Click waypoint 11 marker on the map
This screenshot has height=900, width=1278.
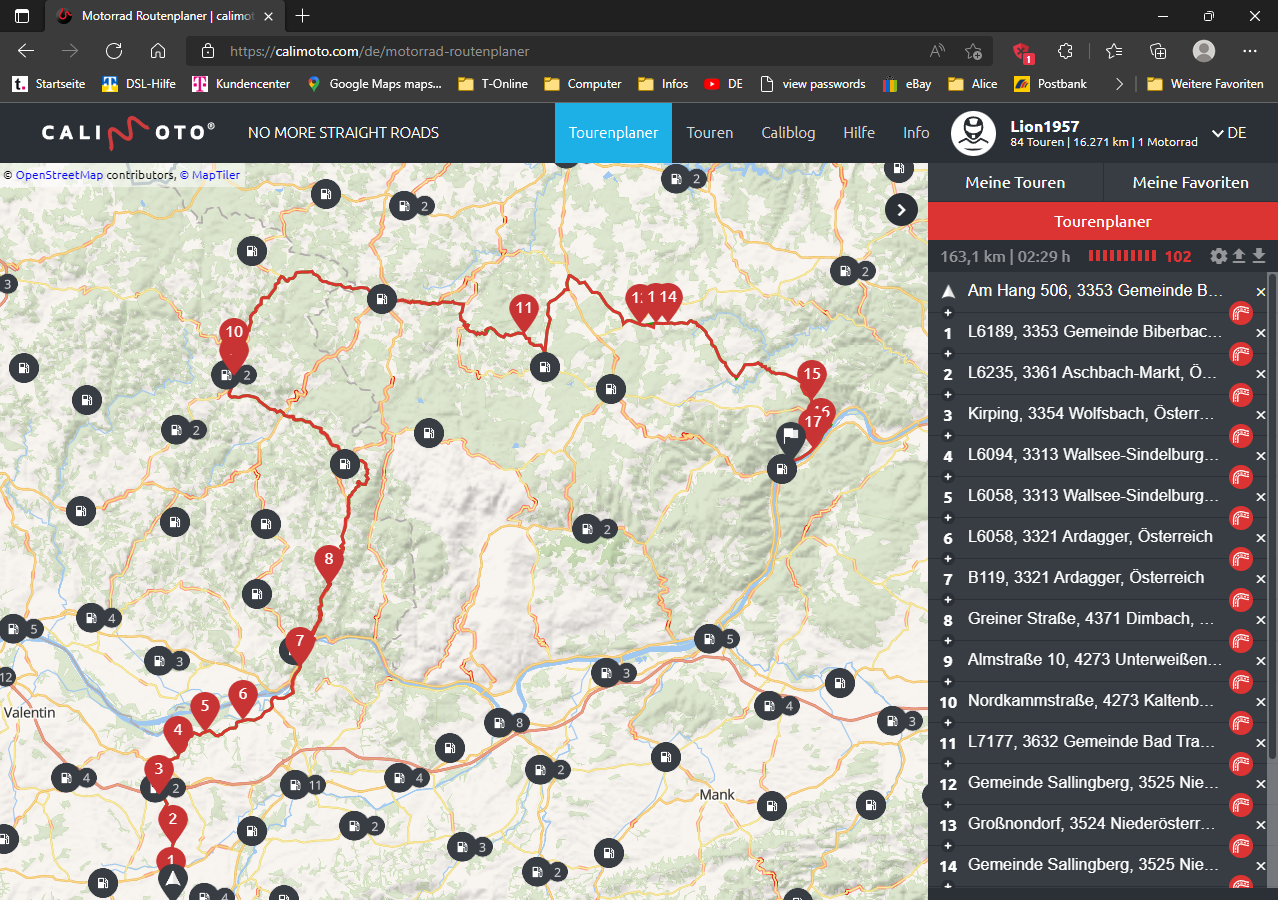coord(523,311)
